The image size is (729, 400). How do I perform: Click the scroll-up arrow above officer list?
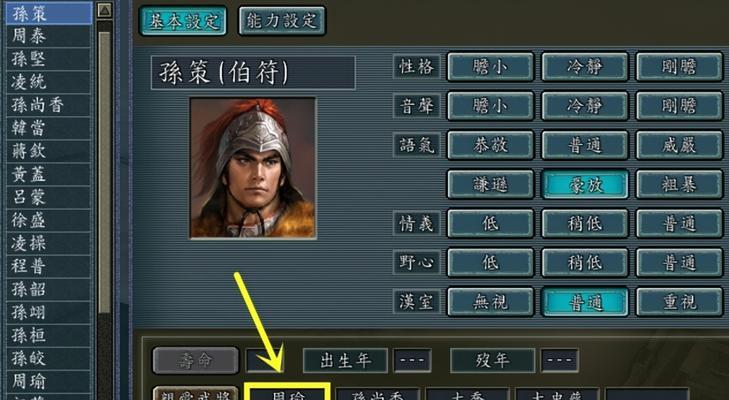click(x=105, y=10)
